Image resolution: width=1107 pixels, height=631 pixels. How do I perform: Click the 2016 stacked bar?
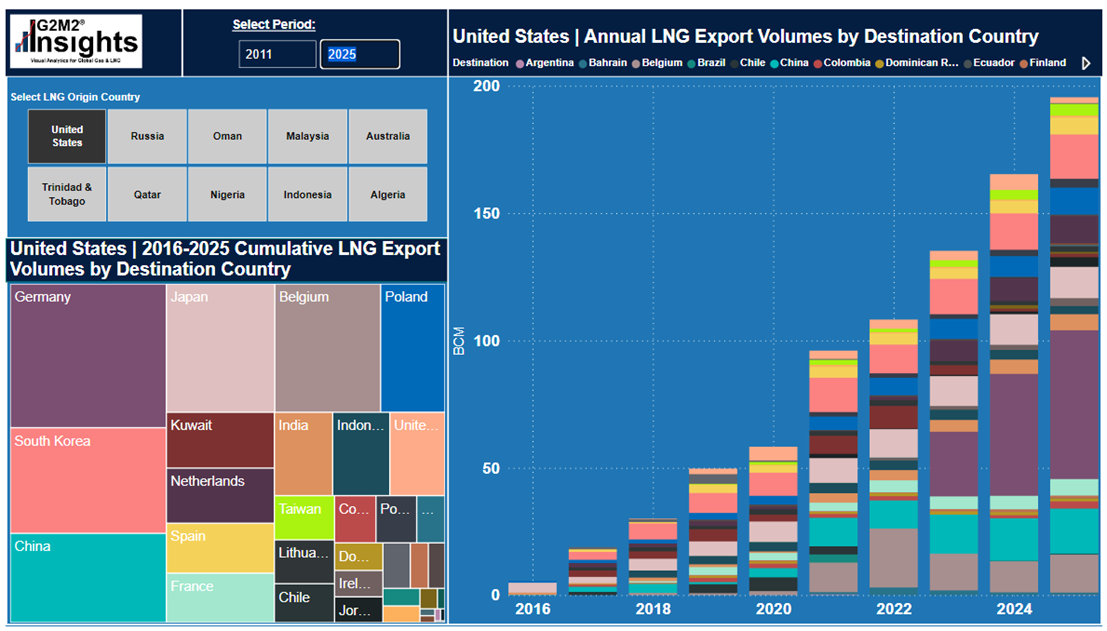534,589
